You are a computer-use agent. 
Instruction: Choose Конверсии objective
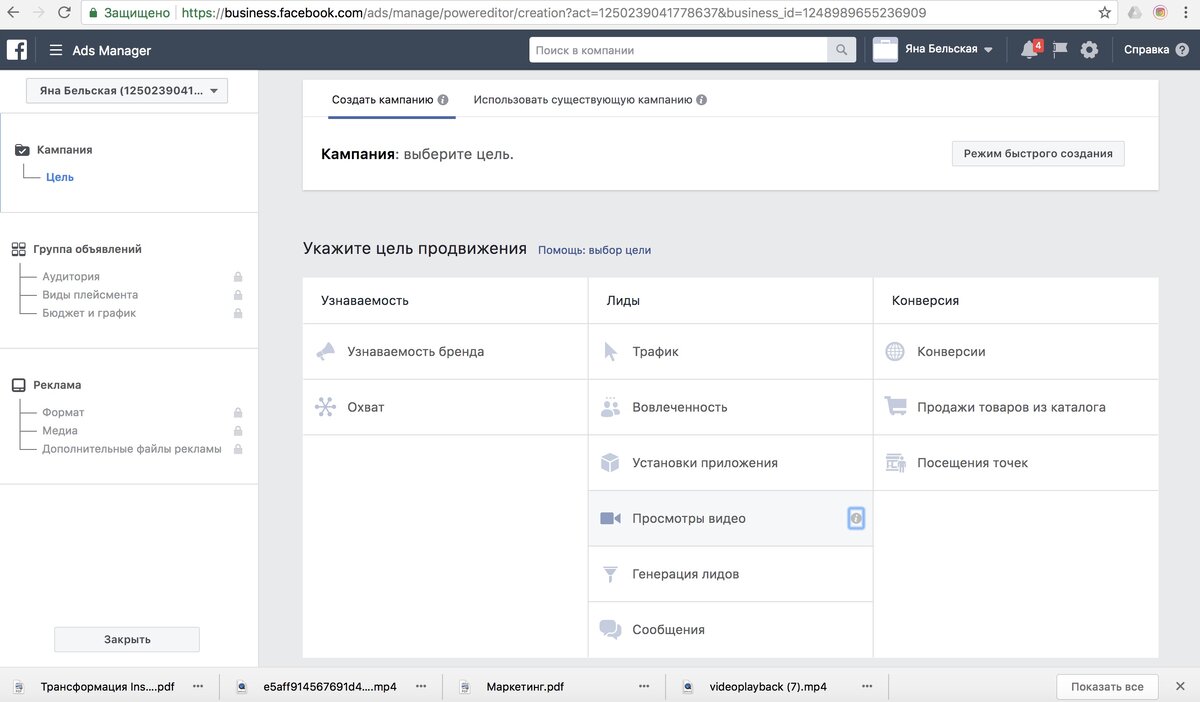(x=1016, y=352)
